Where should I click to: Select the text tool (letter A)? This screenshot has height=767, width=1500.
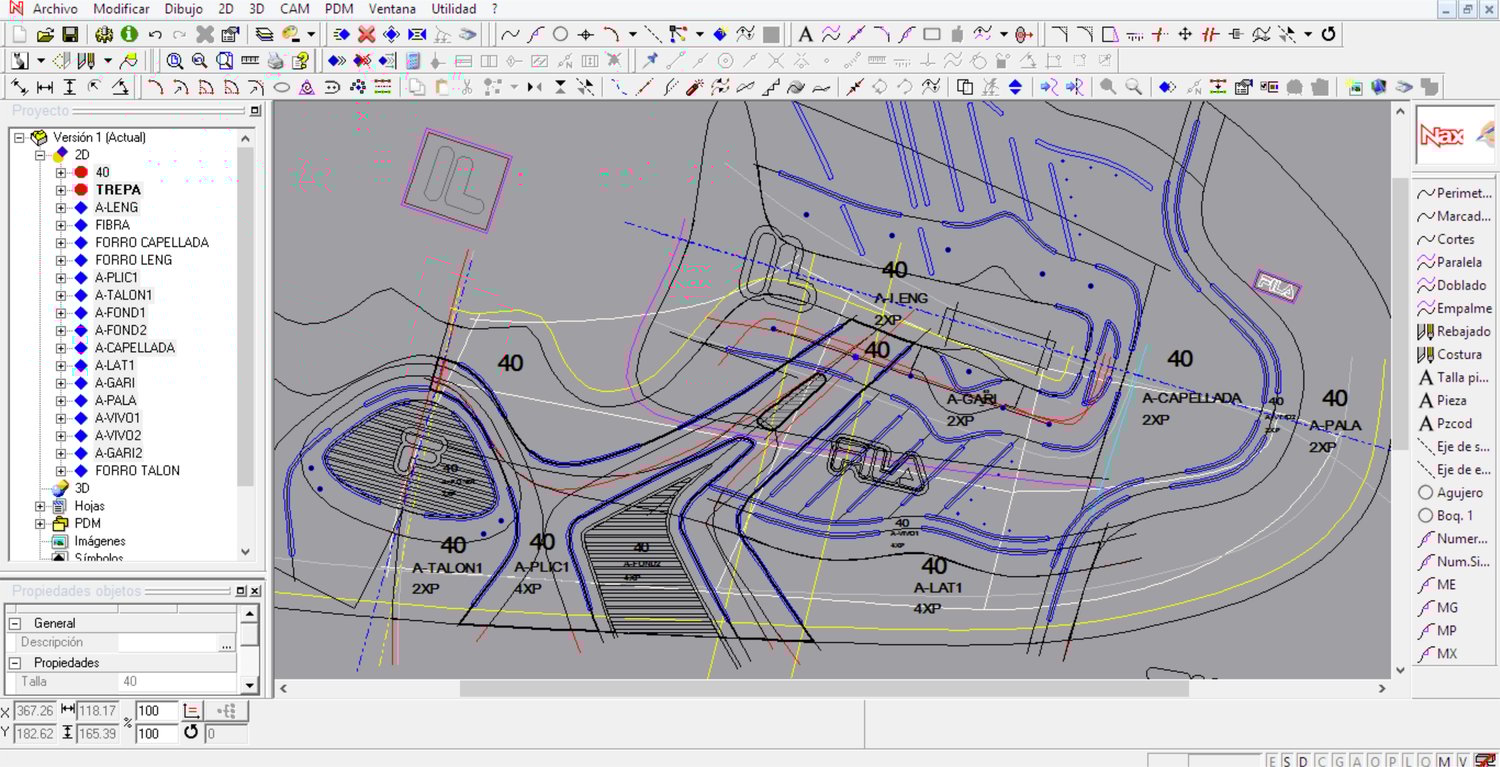805,34
